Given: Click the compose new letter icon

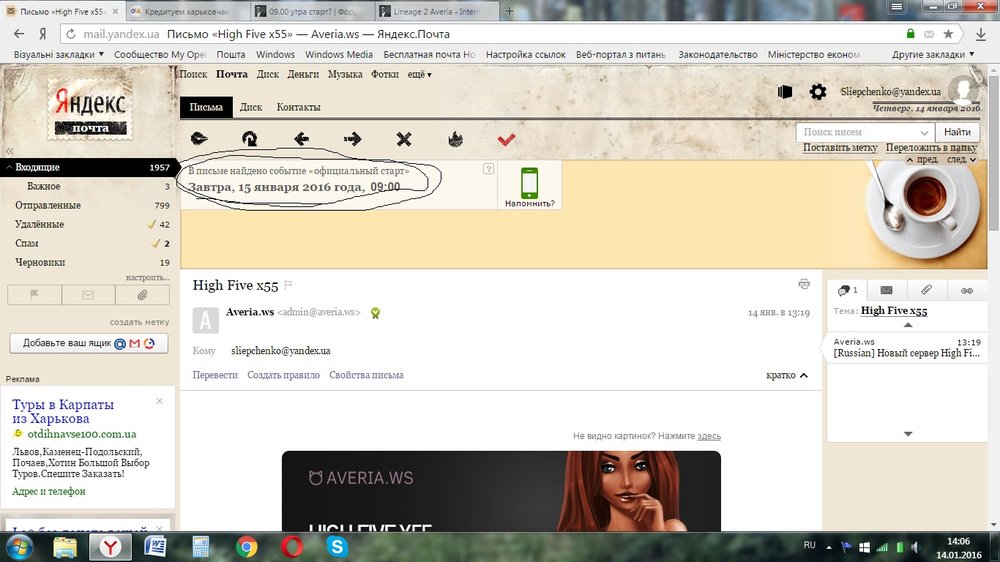Looking at the screenshot, I should tap(198, 139).
